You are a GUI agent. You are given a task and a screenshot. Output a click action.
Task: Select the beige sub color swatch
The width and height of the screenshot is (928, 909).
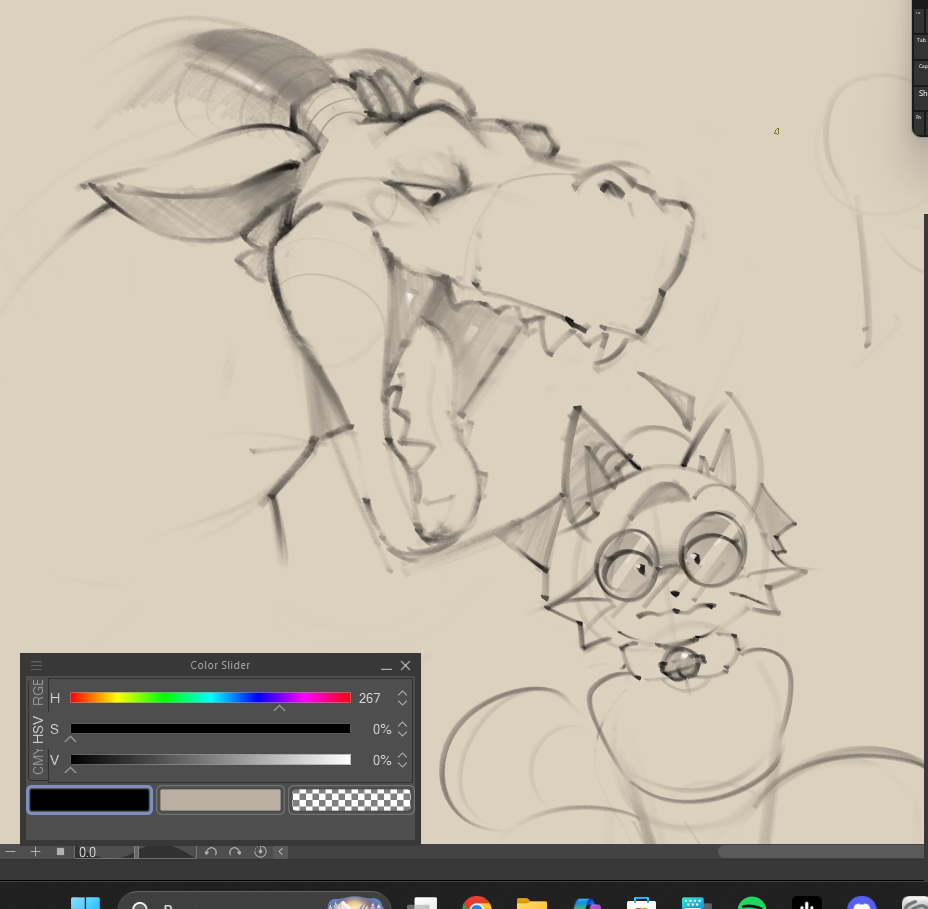(220, 800)
